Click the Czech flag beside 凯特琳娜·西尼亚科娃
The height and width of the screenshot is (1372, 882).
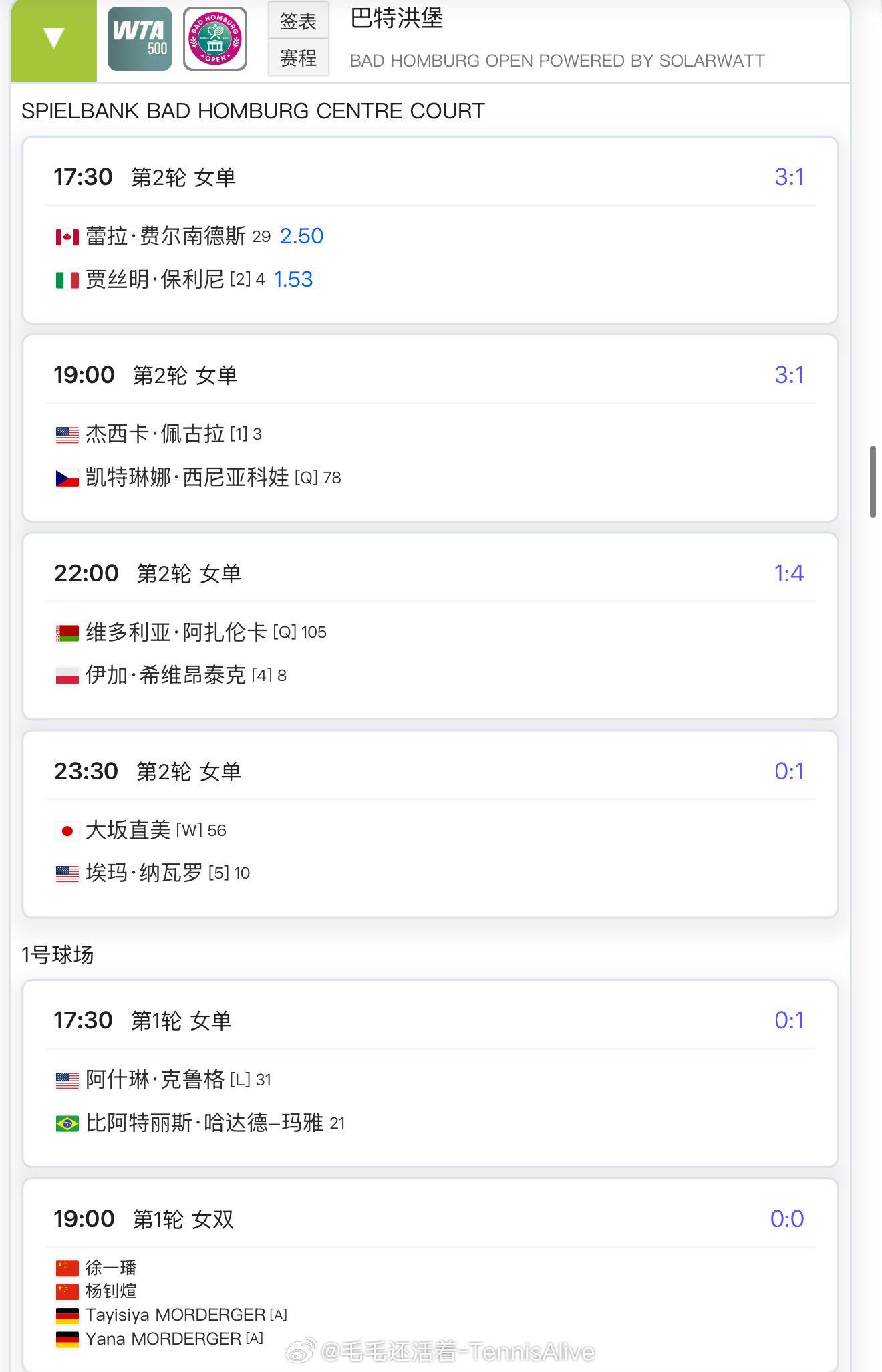pyautogui.click(x=67, y=478)
